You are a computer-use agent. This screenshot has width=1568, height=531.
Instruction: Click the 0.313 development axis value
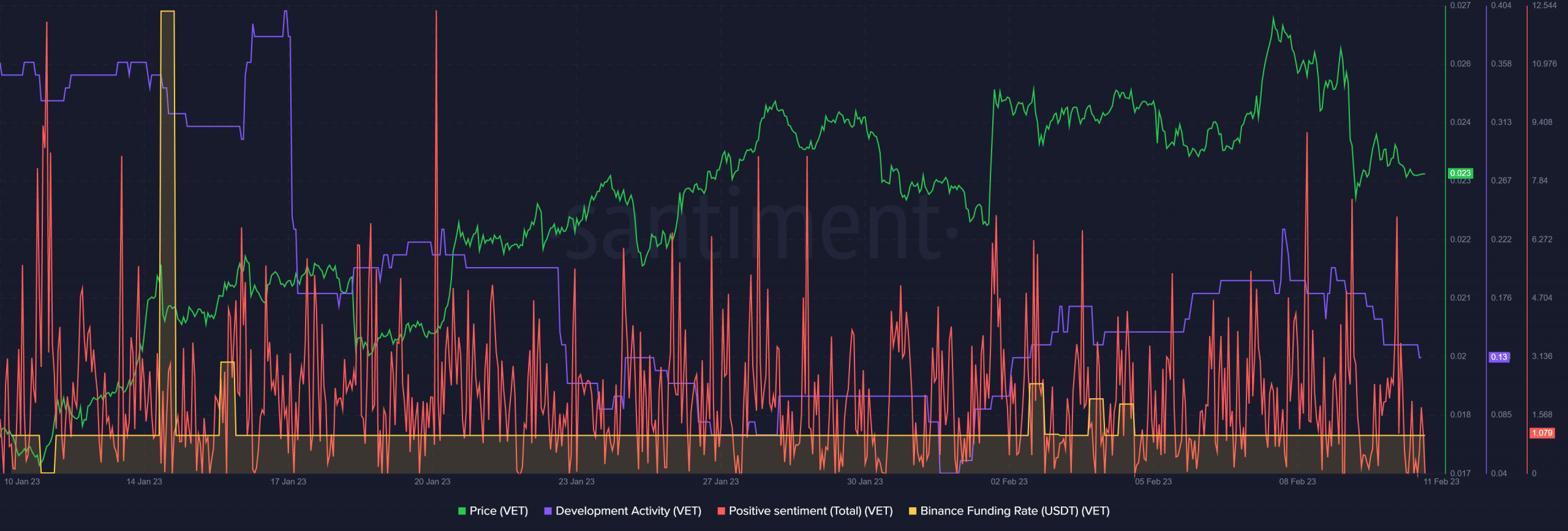1501,122
